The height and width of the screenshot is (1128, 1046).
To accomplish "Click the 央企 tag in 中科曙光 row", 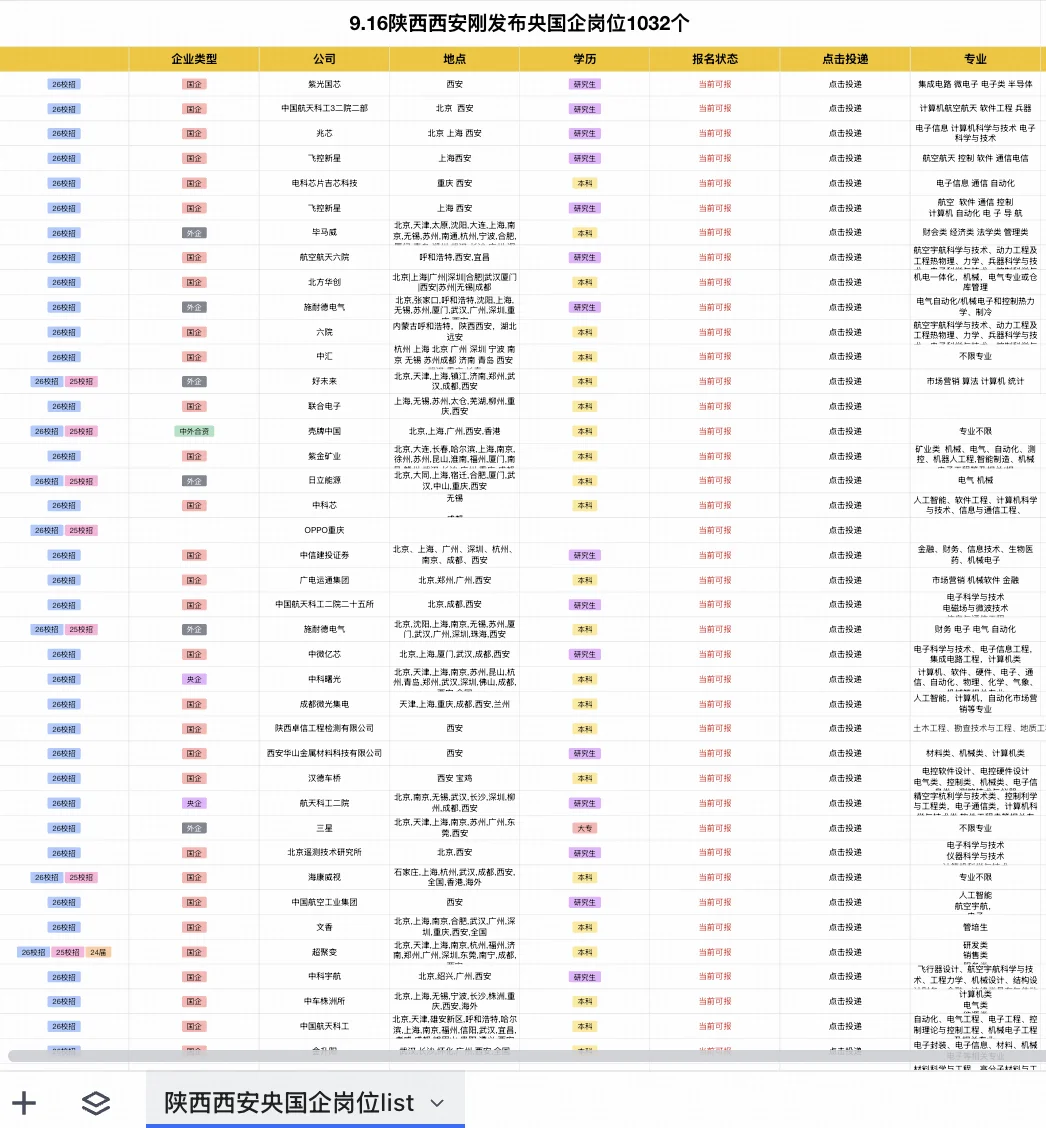I will tap(194, 680).
